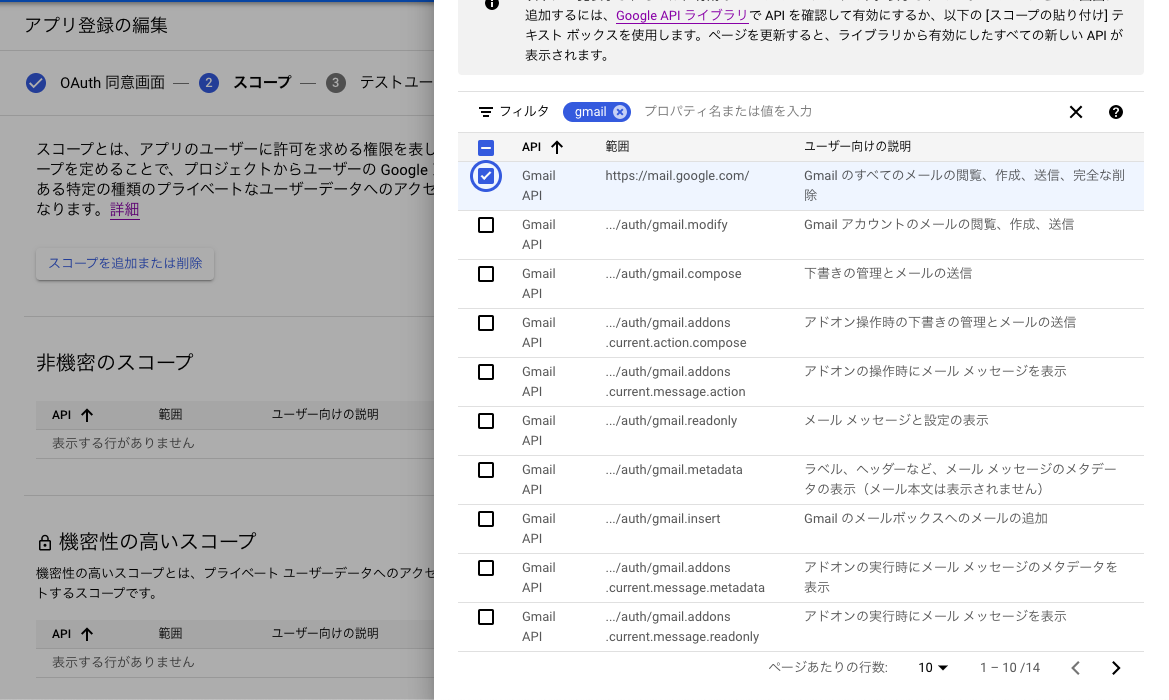Image resolution: width=1169 pixels, height=700 pixels.
Task: Click the lock icon beside 機密性の高いスコープ
Action: click(x=45, y=543)
